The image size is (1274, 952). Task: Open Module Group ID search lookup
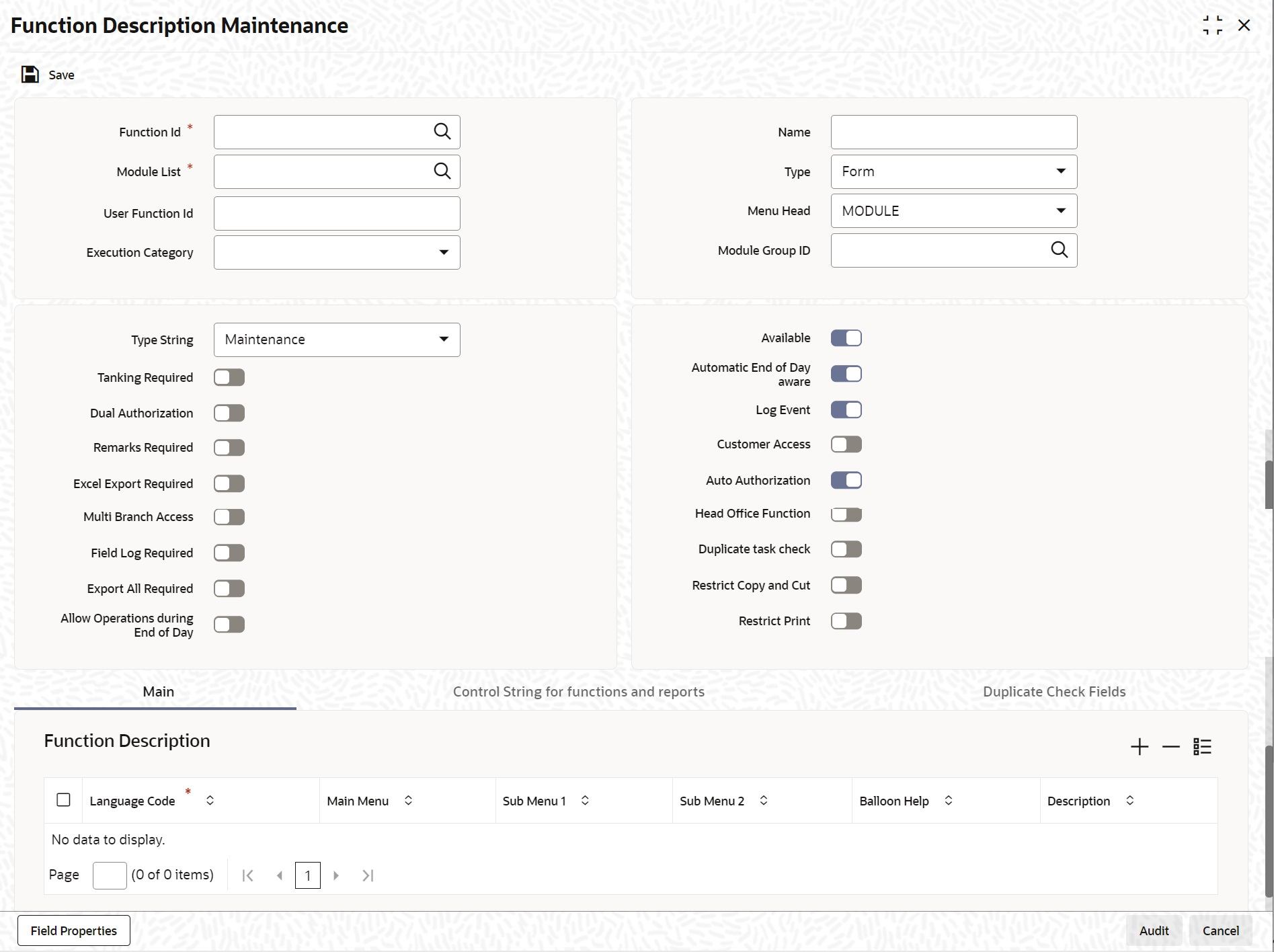click(x=1059, y=250)
